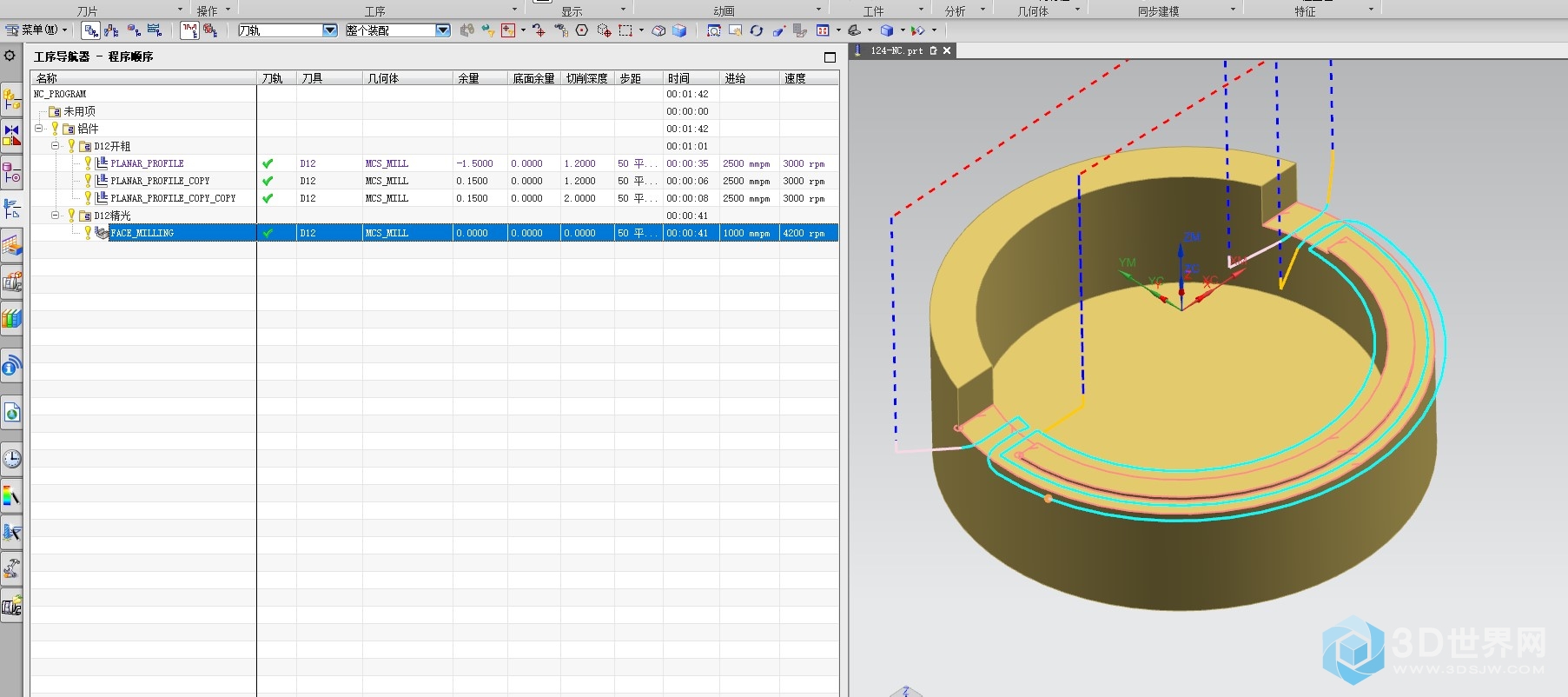Open the Reuse Library sidebar tab with bookshelf icon
The image size is (1568, 697).
(11, 319)
